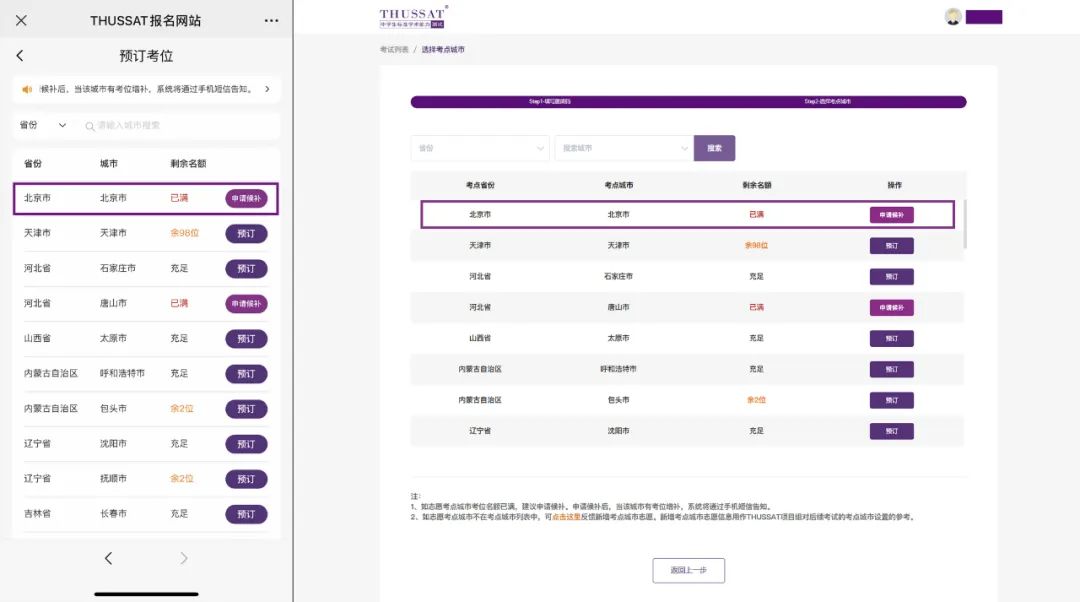The height and width of the screenshot is (602, 1080).
Task: Click the mobile city search input field
Action: (180, 126)
